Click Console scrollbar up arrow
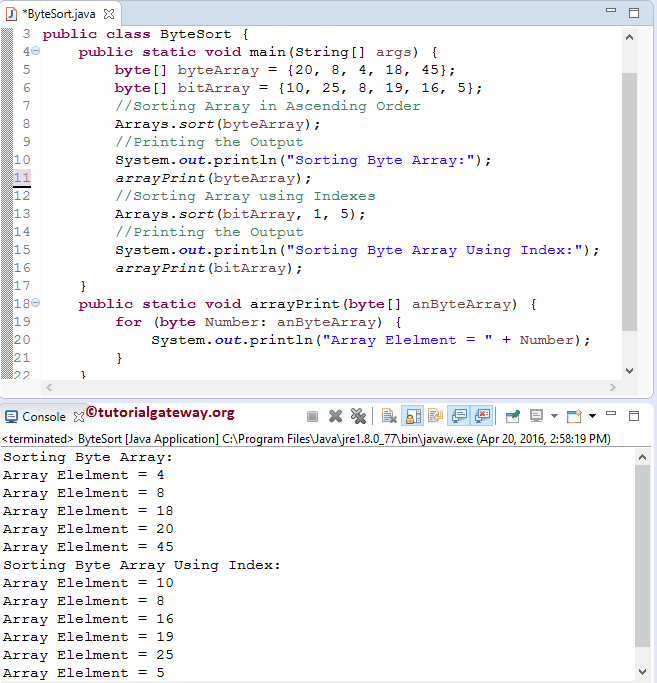Viewport: 657px width, 683px height. [642, 457]
